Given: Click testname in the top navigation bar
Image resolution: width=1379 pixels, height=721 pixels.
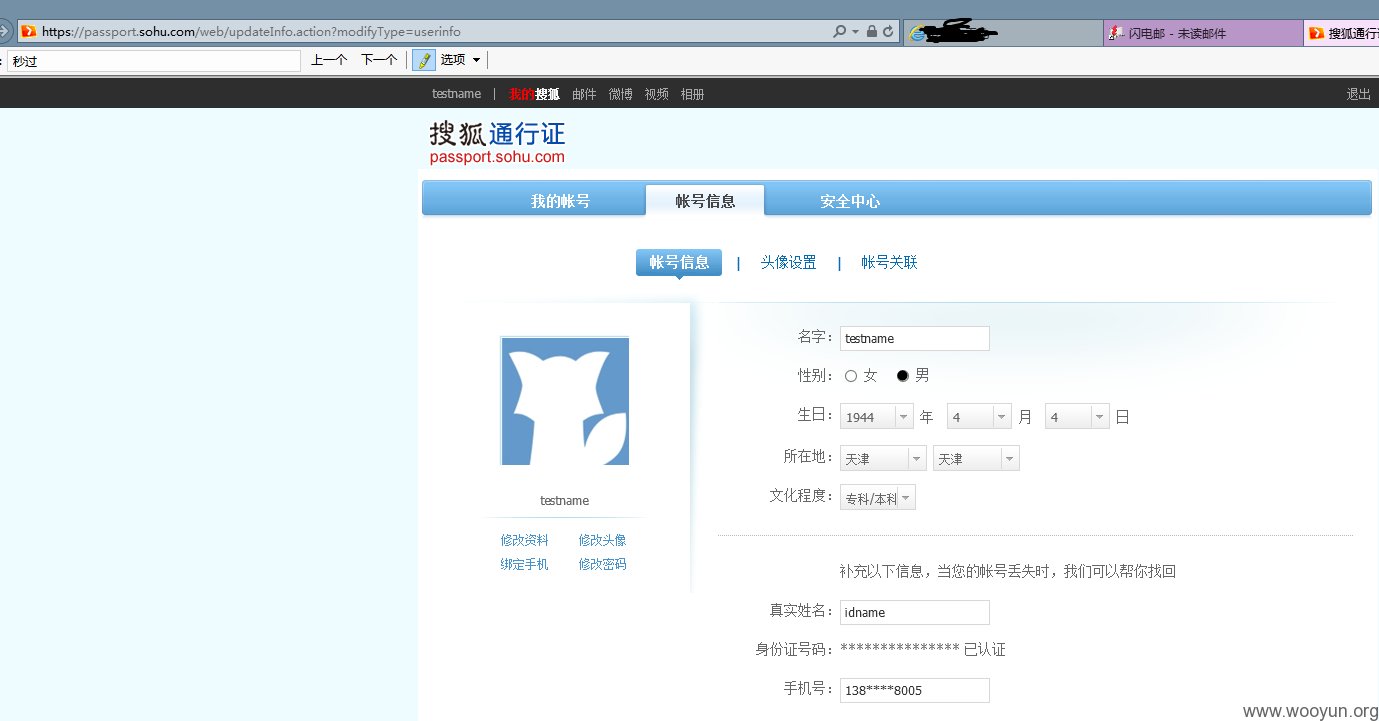Looking at the screenshot, I should tap(456, 94).
